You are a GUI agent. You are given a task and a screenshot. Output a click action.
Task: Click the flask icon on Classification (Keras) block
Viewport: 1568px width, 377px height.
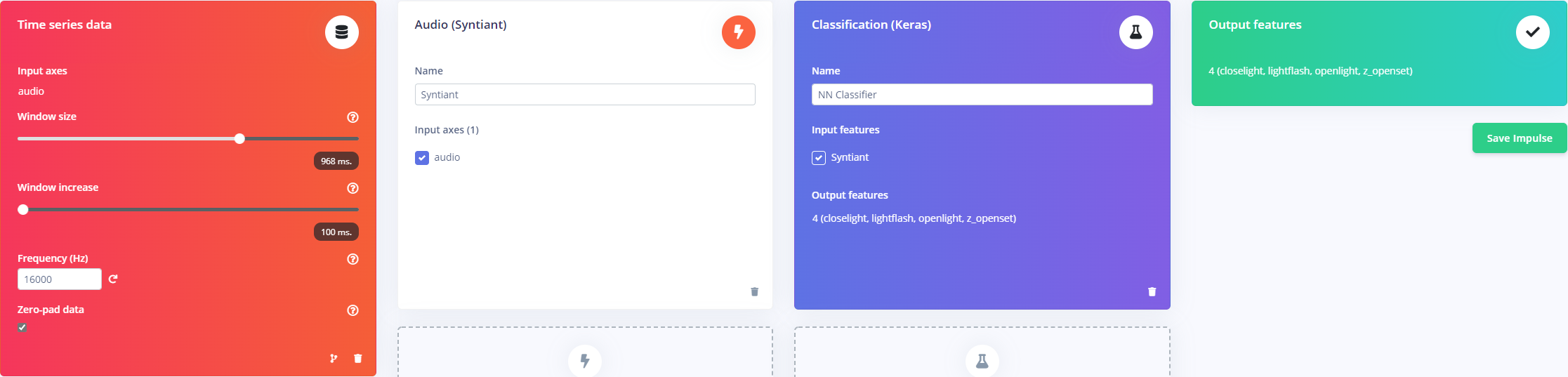[1135, 32]
